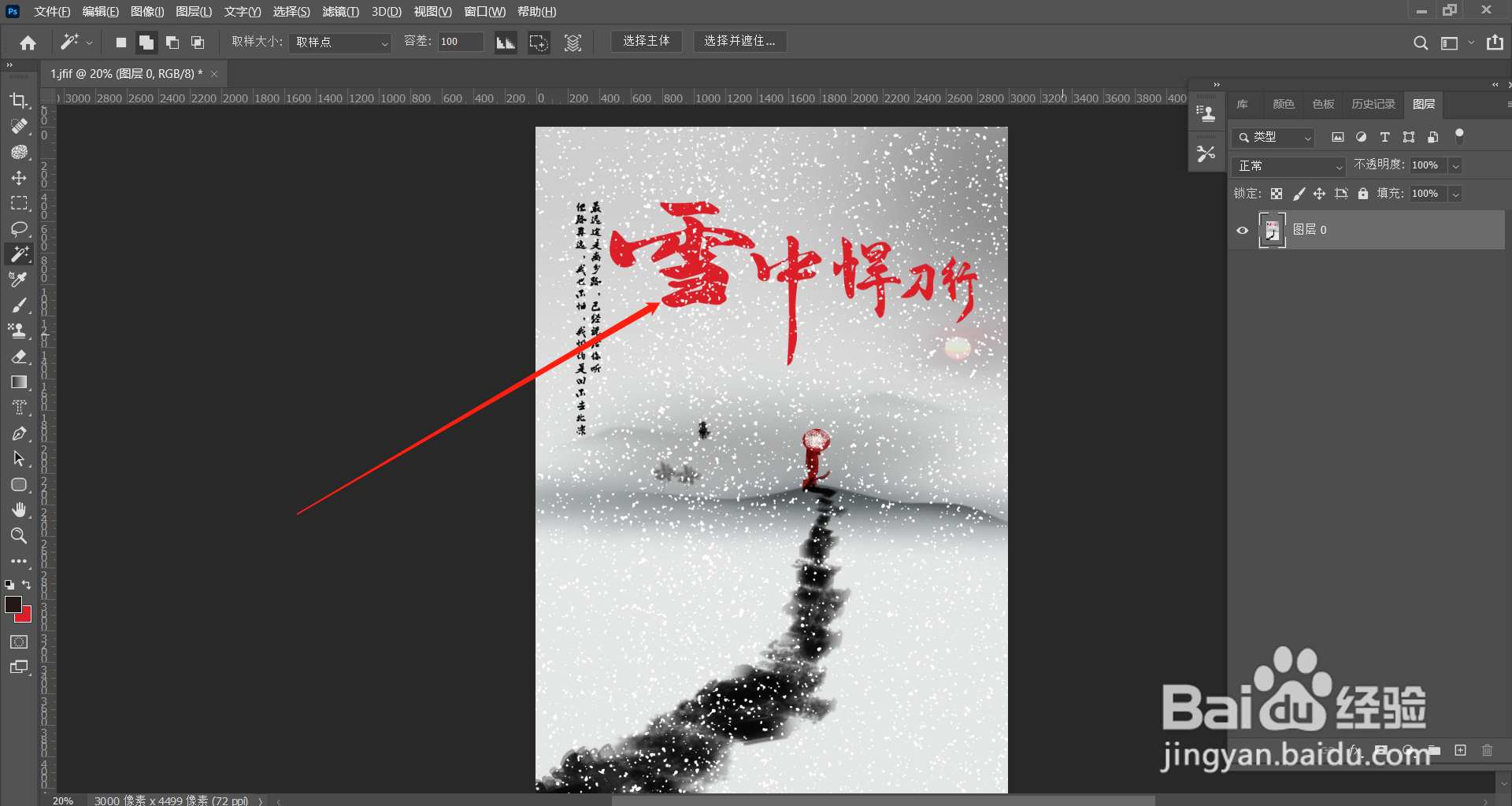1512x806 pixels.
Task: Open the search icon in the top bar
Action: coord(1421,43)
